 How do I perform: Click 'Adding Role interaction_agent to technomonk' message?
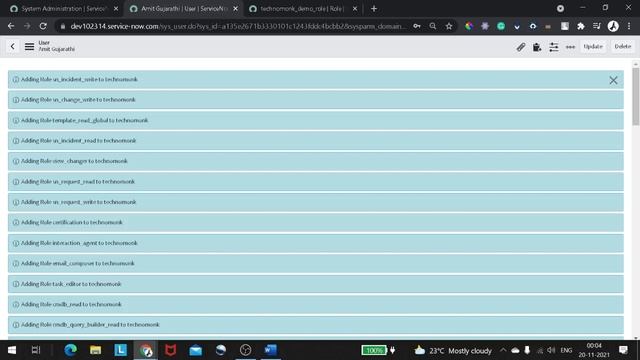(x=316, y=243)
